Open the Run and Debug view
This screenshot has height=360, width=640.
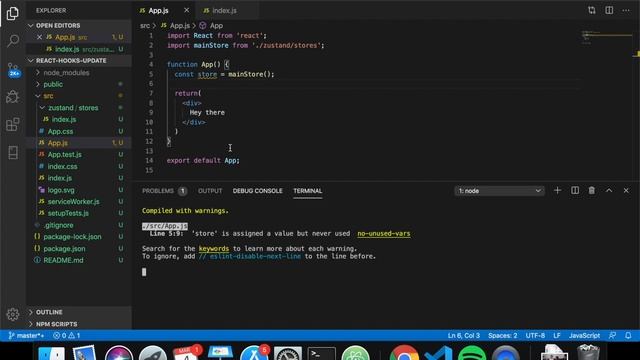pos(13,97)
